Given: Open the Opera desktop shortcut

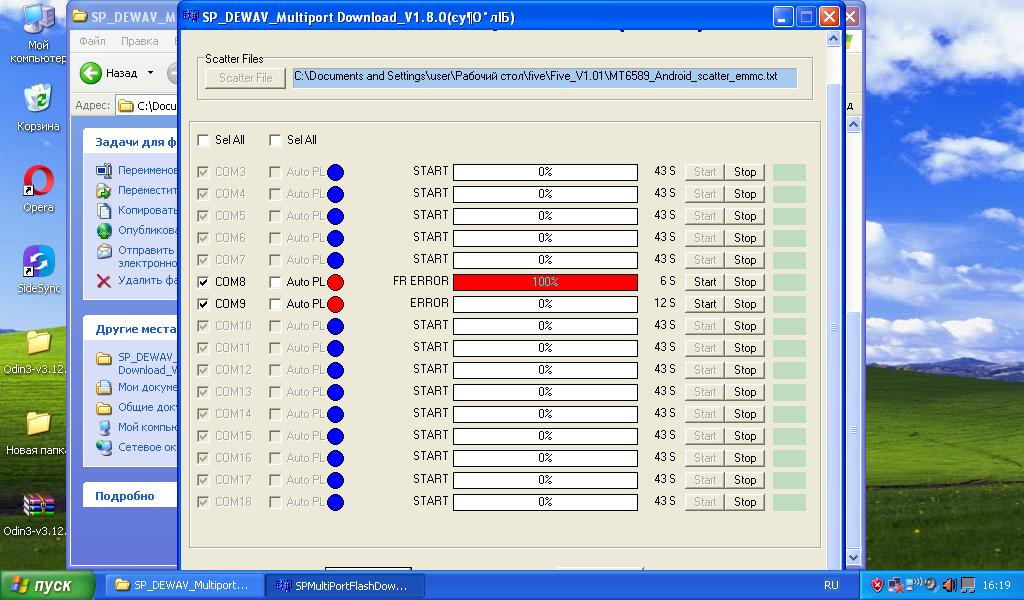Looking at the screenshot, I should (38, 183).
